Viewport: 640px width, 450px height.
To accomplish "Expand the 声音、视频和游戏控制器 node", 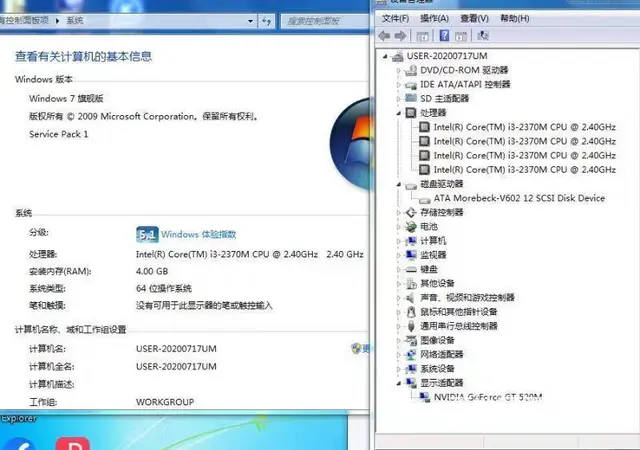I will coord(399,298).
